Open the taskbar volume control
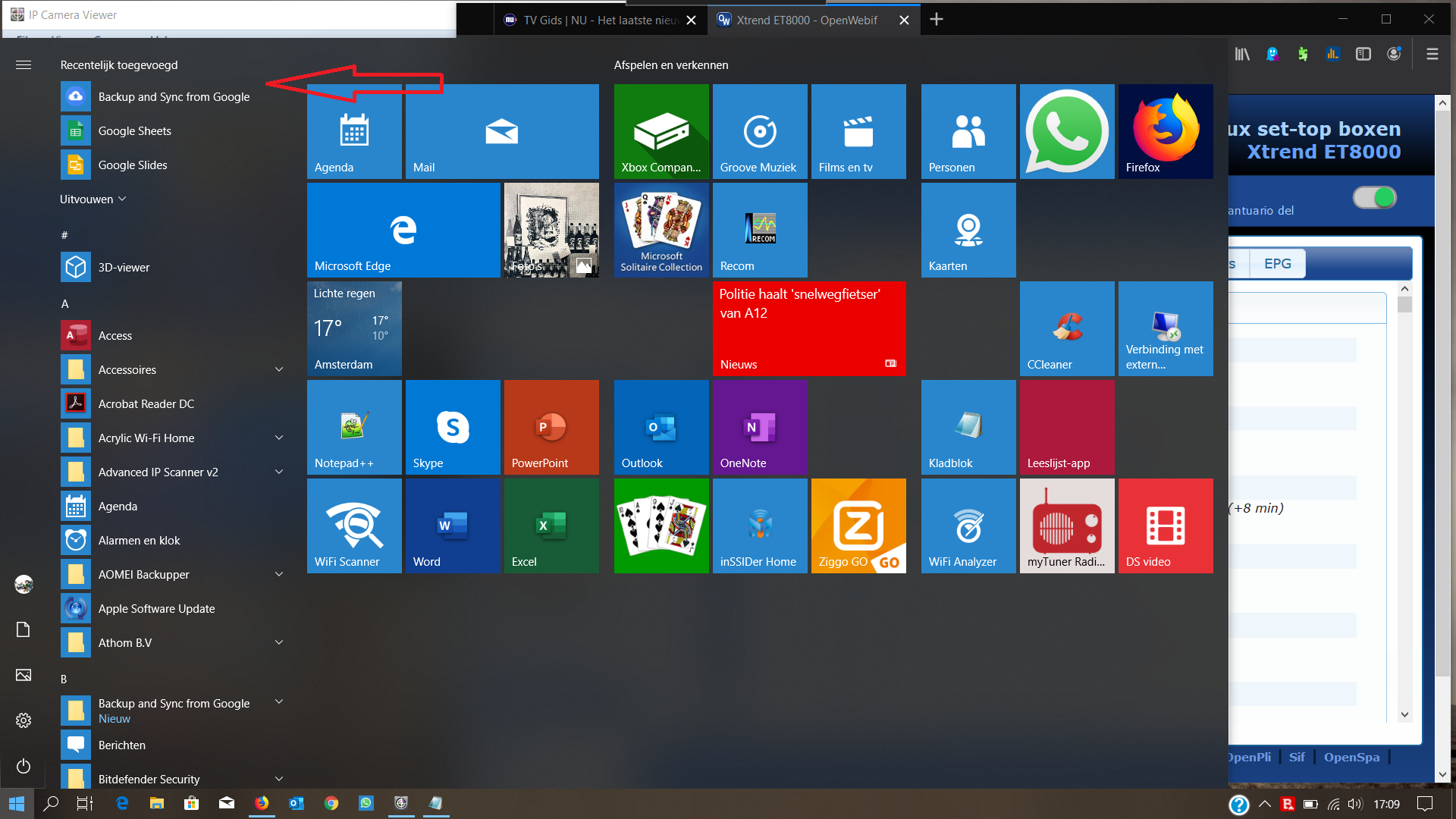Image resolution: width=1456 pixels, height=819 pixels. pos(1355,804)
